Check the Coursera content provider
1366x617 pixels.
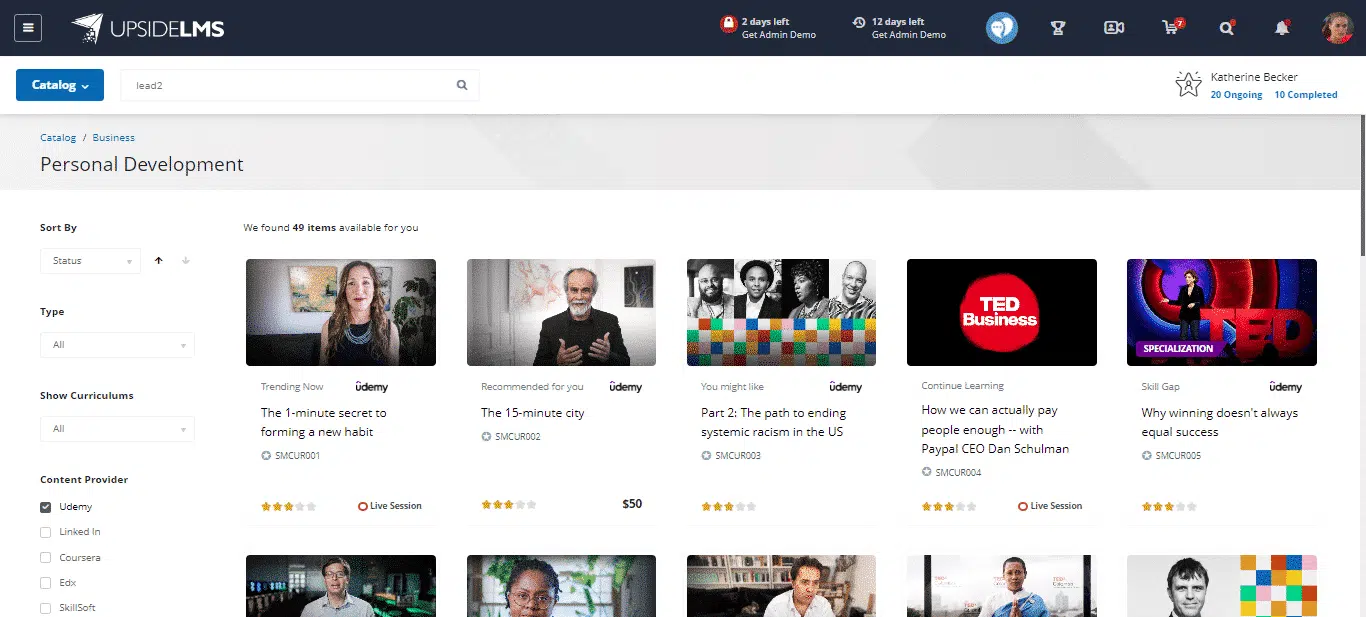click(x=45, y=558)
